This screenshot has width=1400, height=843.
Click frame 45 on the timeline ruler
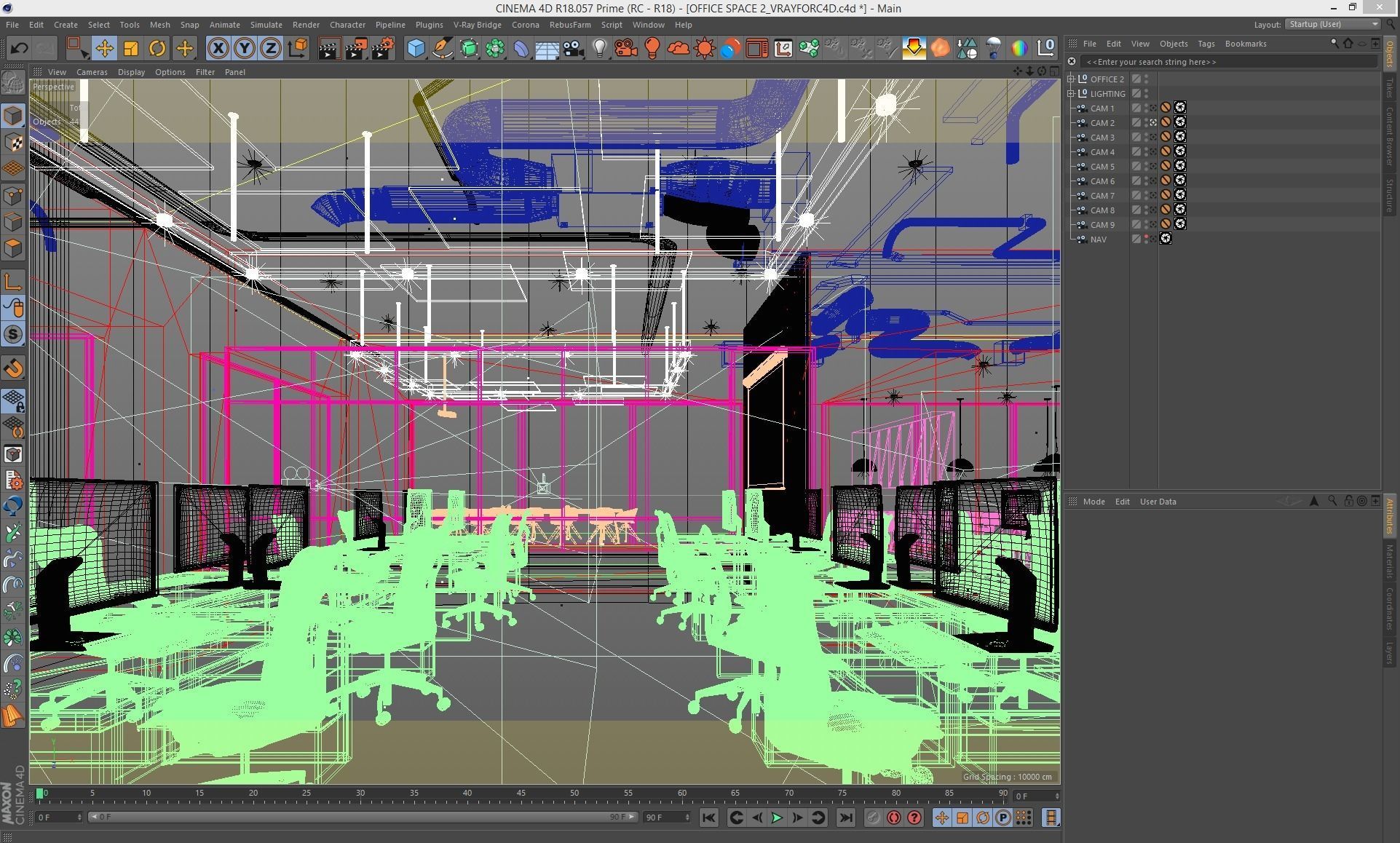pos(521,793)
